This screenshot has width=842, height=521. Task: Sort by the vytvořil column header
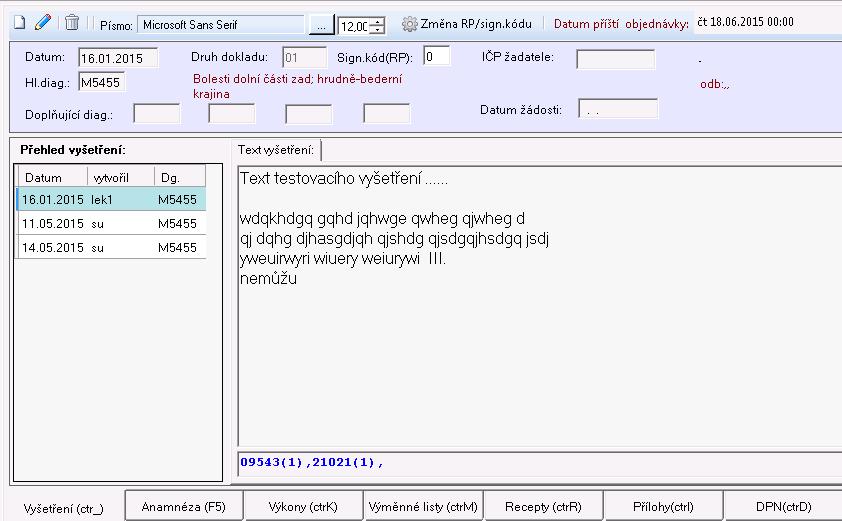click(121, 177)
